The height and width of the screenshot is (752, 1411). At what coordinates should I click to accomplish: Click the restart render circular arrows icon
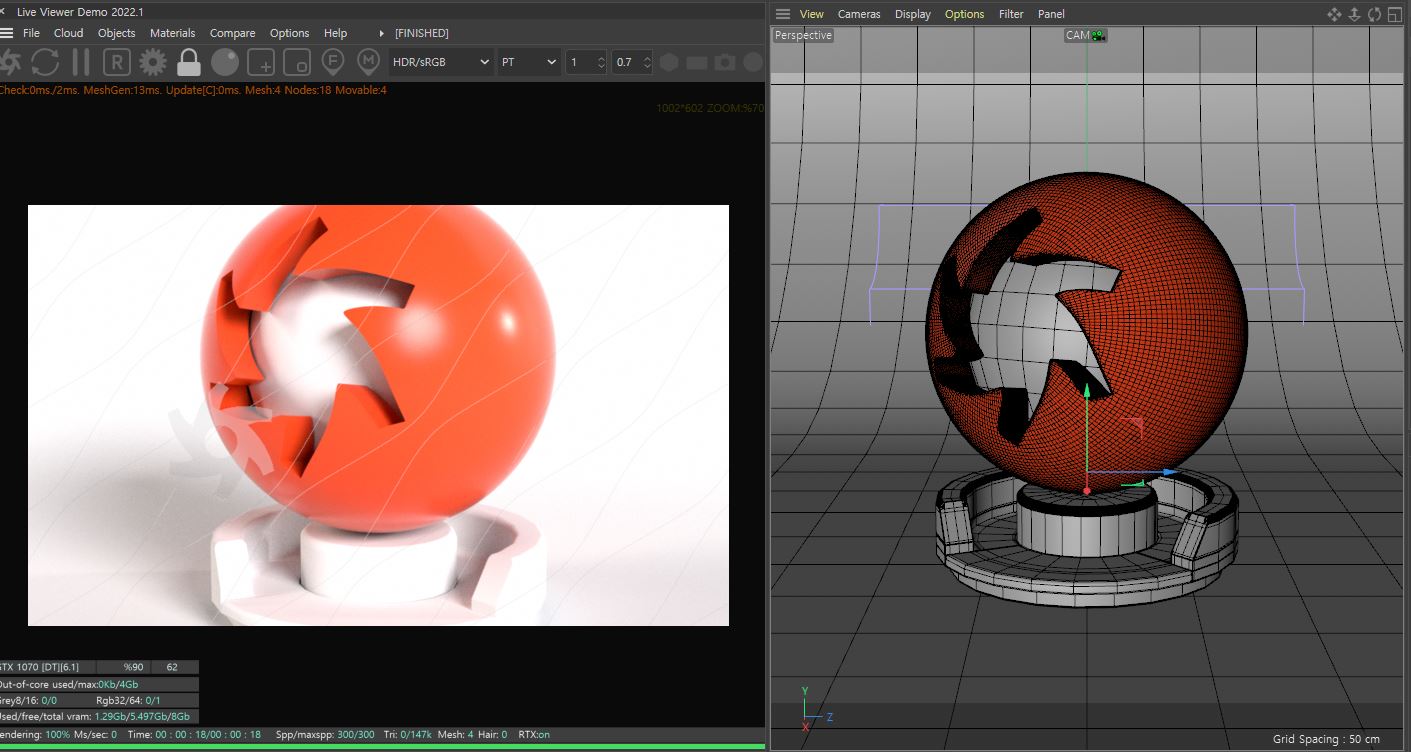[x=45, y=62]
